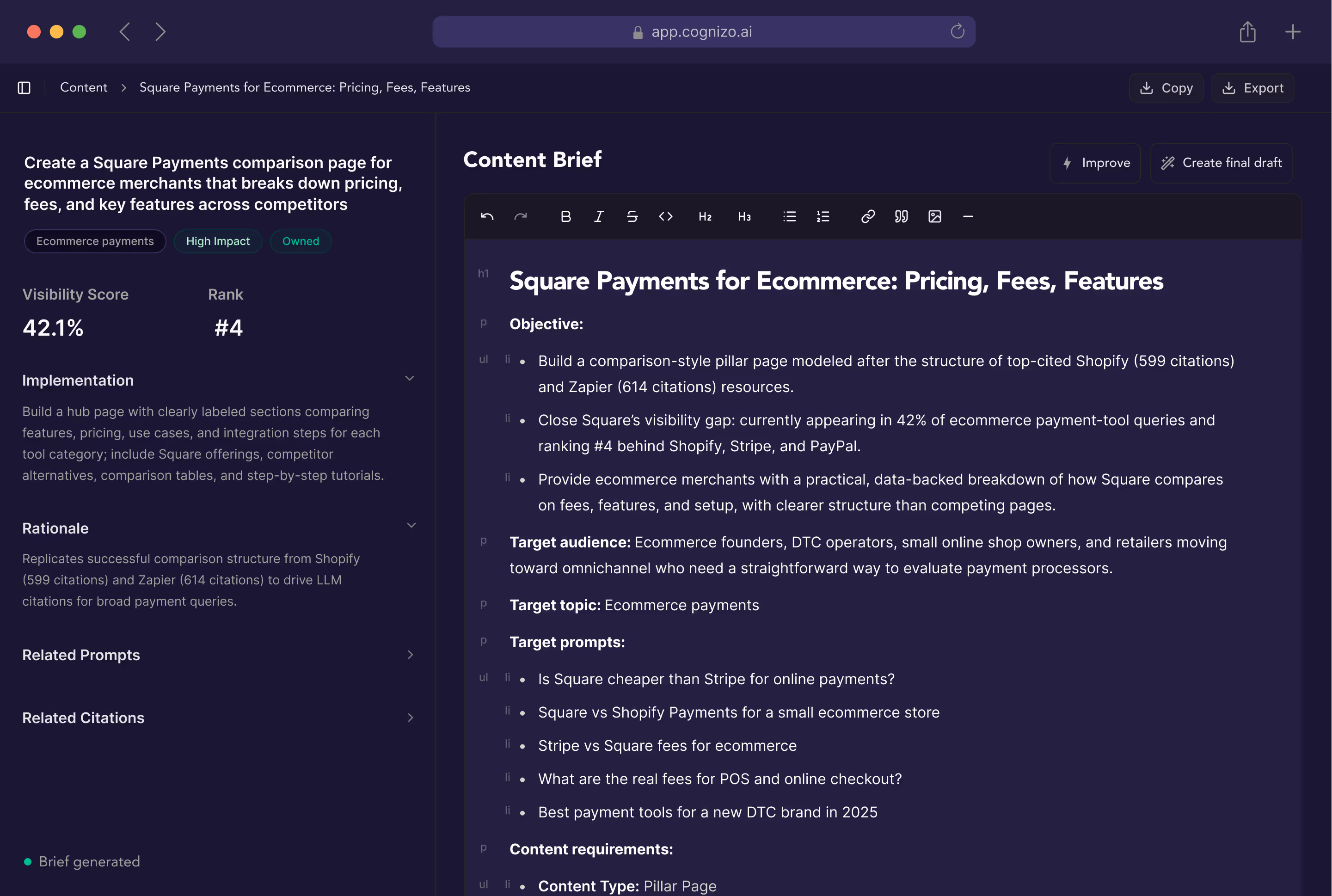
Task: Insert a blockquote from the toolbar
Action: click(x=901, y=216)
